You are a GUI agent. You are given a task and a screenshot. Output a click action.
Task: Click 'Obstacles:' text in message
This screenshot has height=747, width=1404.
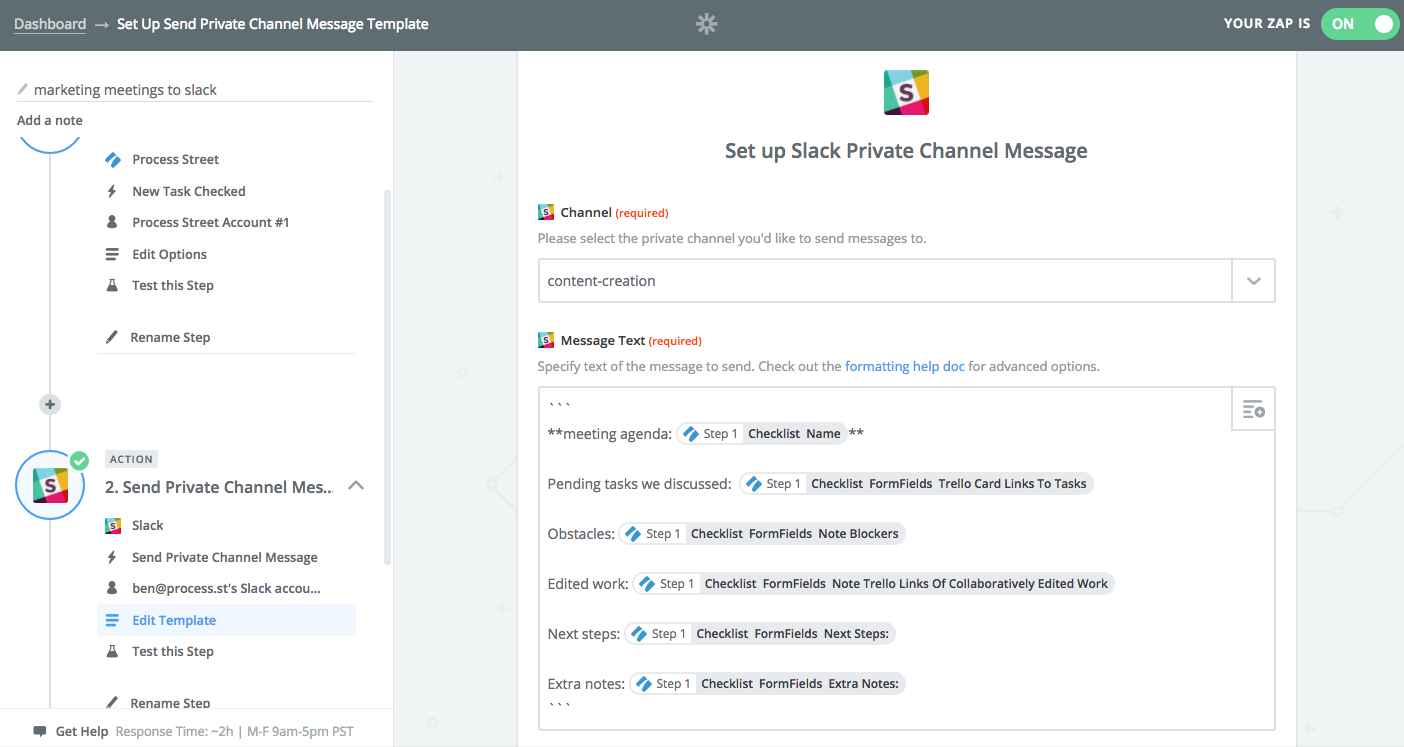[x=581, y=534]
